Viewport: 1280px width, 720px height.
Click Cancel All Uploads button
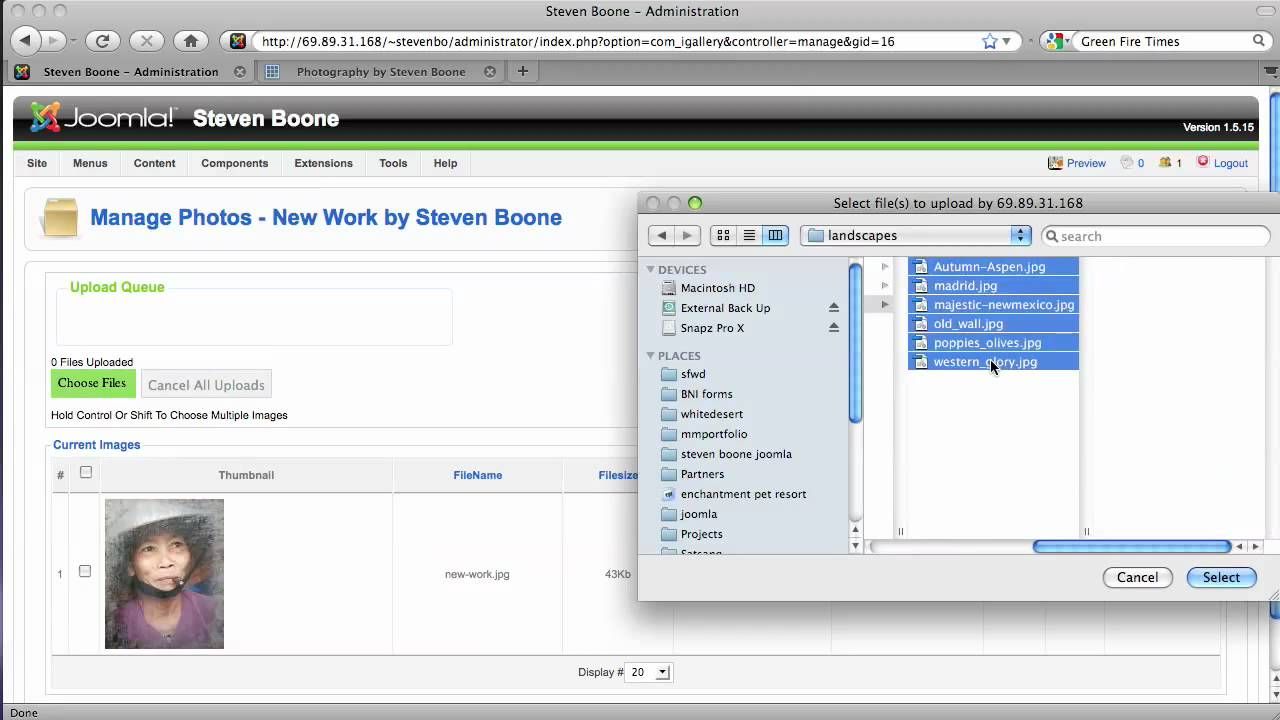[206, 385]
